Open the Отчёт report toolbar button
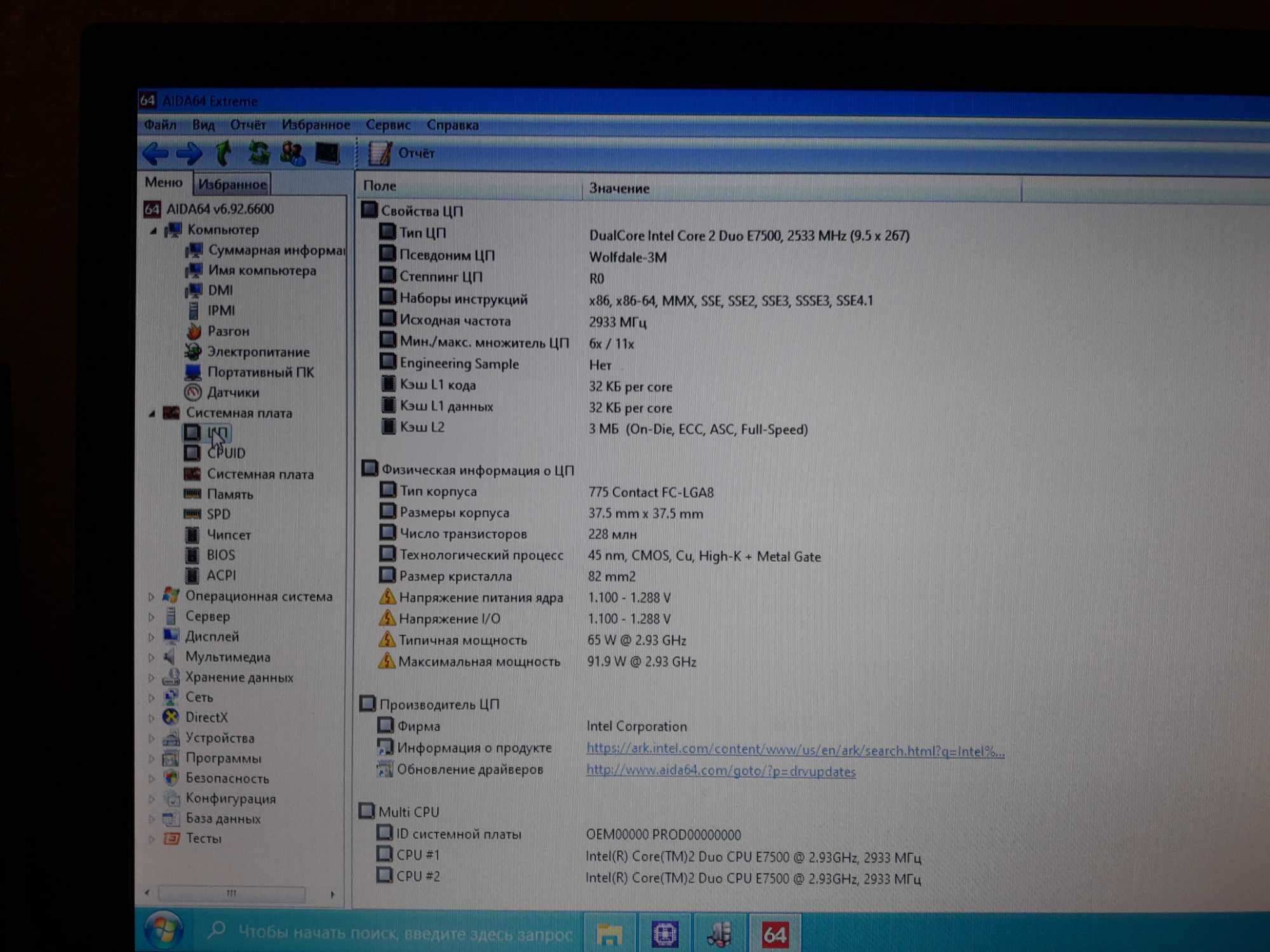 pos(402,153)
